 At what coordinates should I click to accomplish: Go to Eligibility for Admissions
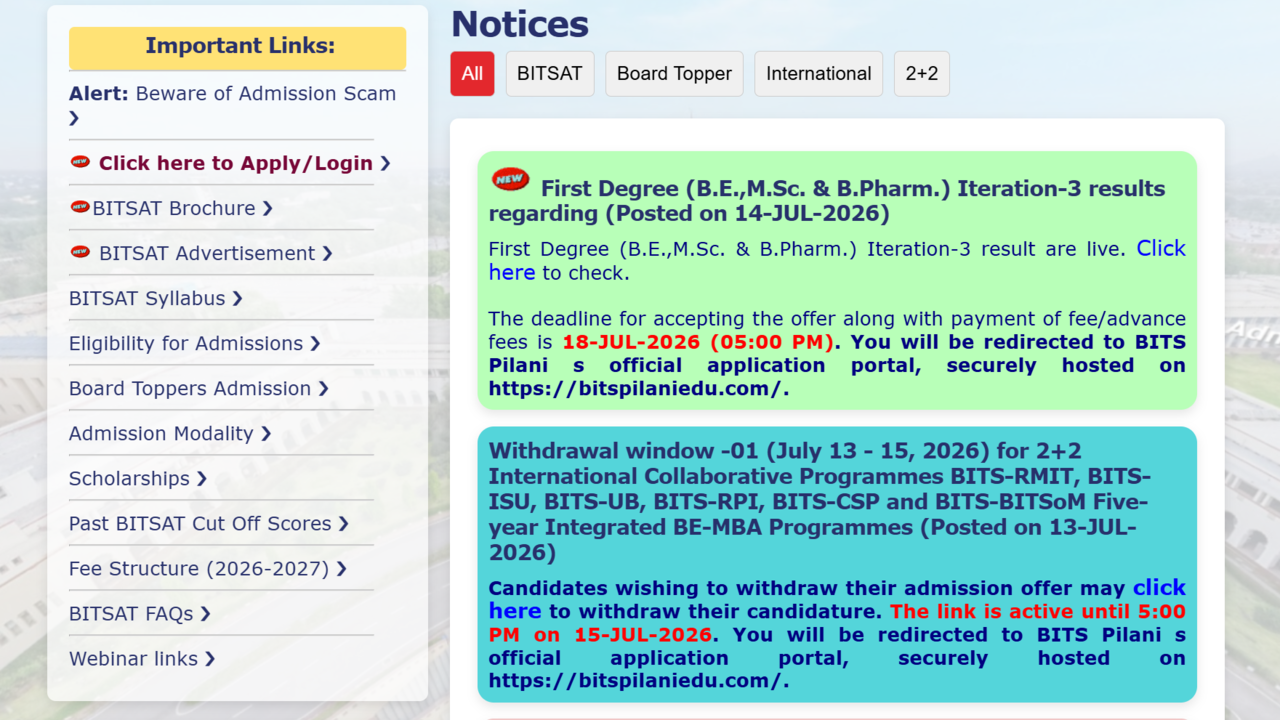click(186, 343)
